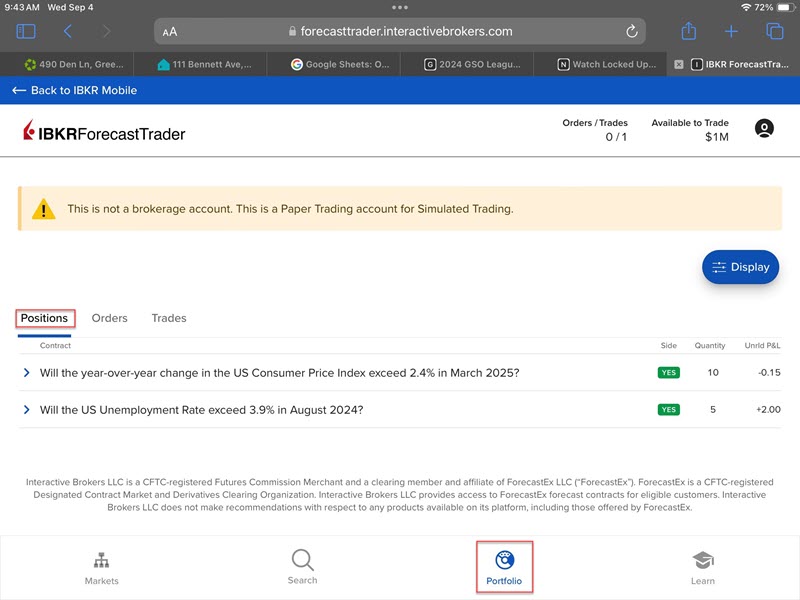
Task: Switch to the Watch Locked Up tab
Action: (x=599, y=64)
